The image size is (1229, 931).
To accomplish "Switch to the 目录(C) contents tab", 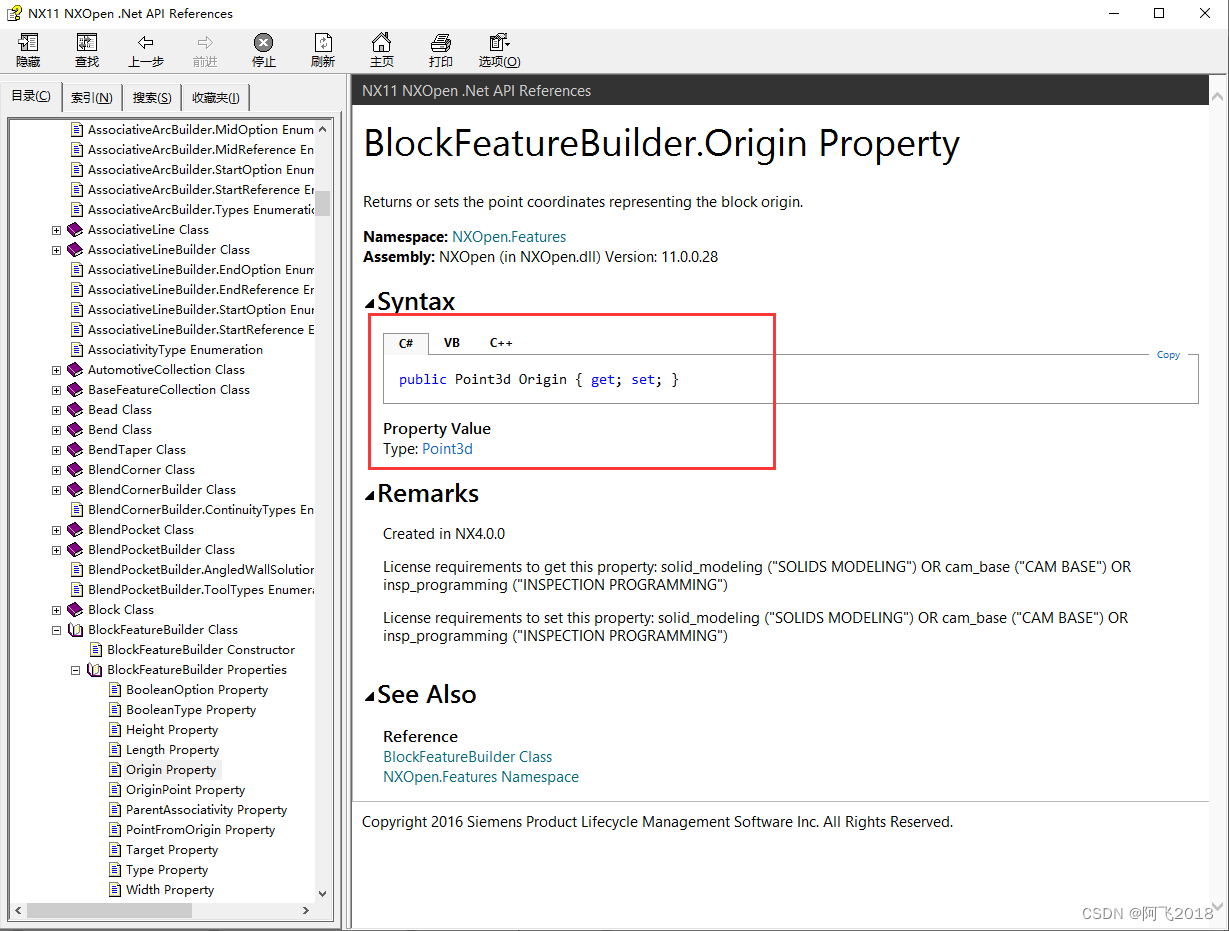I will (x=31, y=96).
